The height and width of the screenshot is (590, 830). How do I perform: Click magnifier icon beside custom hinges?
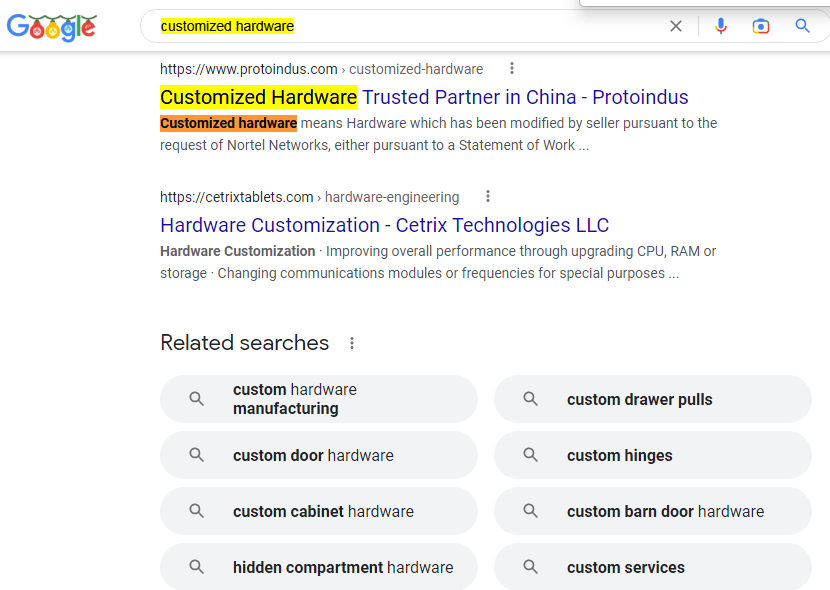coord(530,455)
